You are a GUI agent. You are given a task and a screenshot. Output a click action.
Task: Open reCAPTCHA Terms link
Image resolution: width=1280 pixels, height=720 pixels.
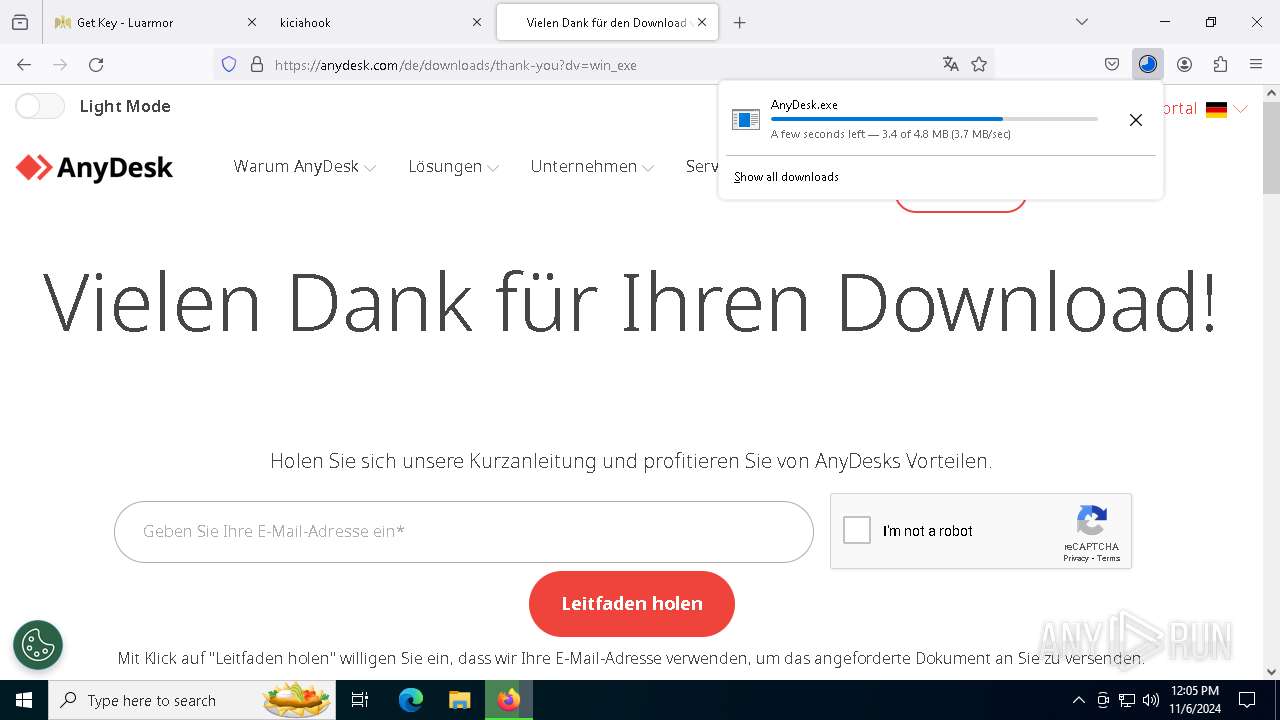coord(1108,558)
